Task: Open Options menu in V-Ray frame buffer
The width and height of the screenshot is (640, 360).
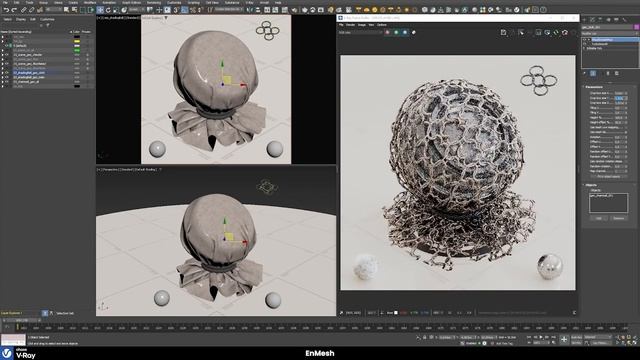Action: [x=382, y=25]
